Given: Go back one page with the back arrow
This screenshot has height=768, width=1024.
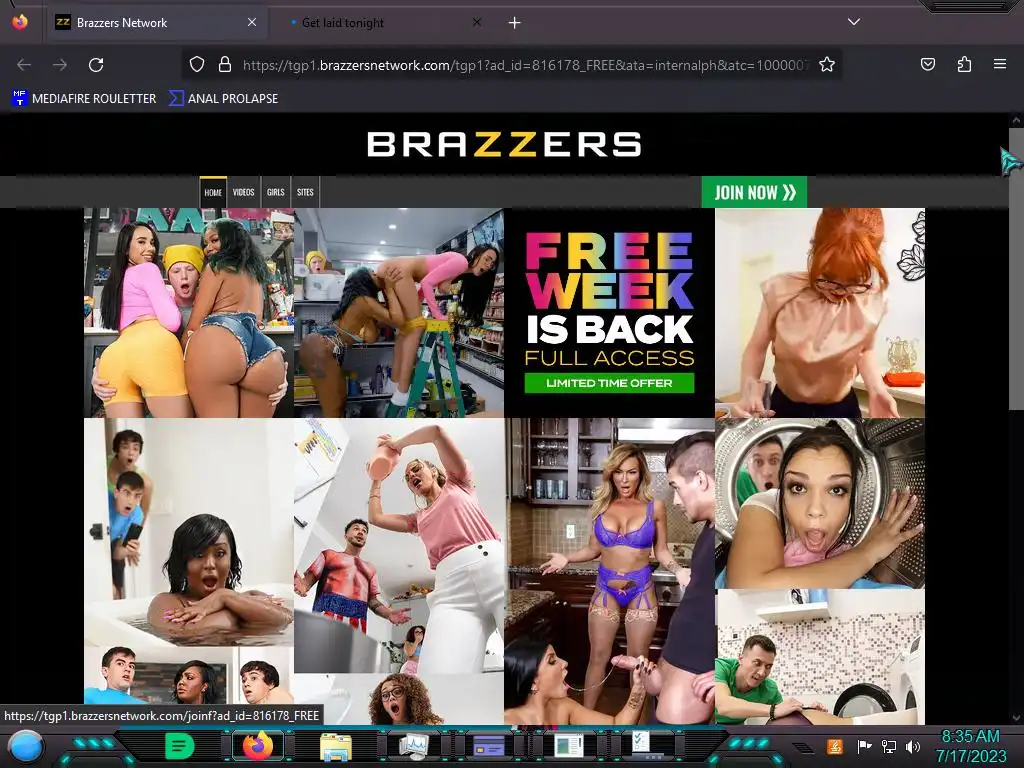Looking at the screenshot, I should (x=24, y=65).
